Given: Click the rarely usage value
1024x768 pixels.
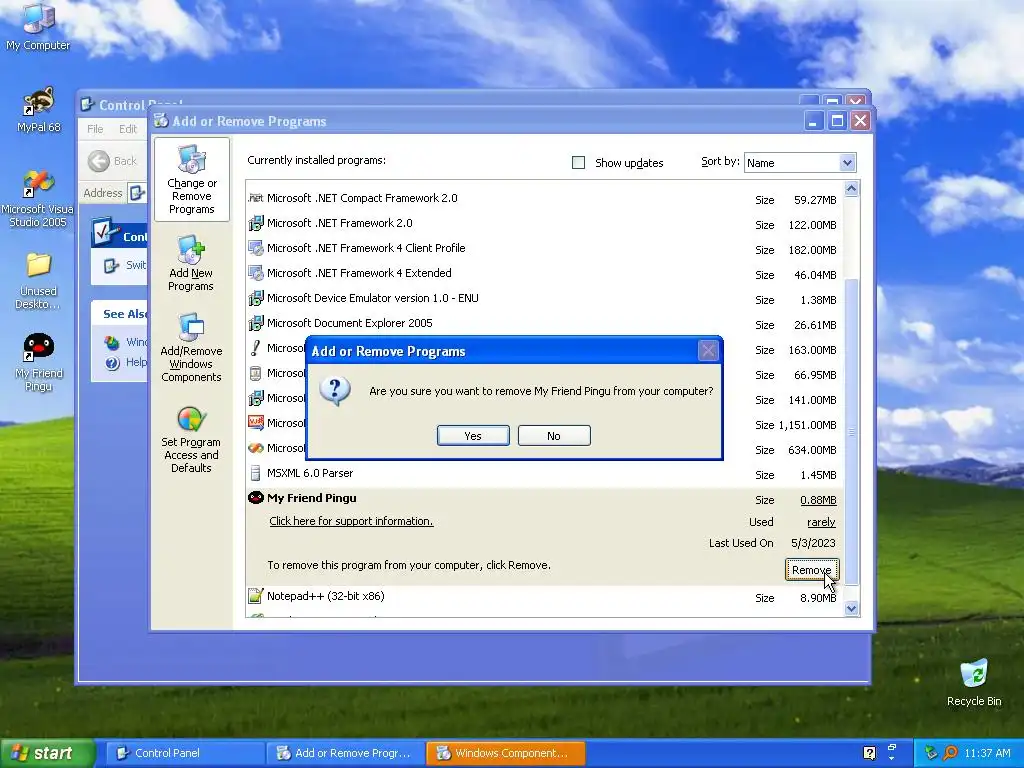Looking at the screenshot, I should pos(821,522).
